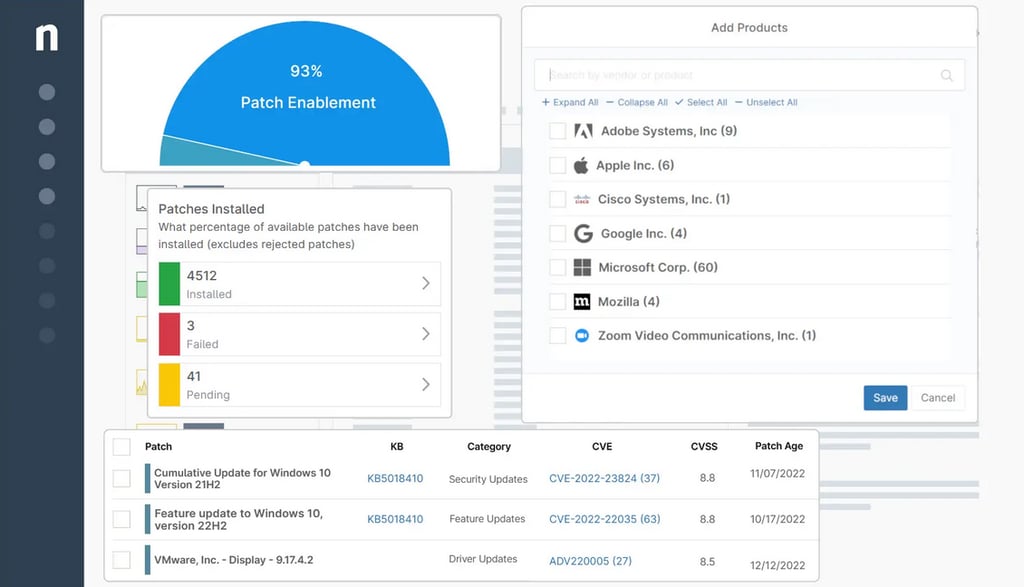Click the Google Inc. logo icon
The width and height of the screenshot is (1024, 587).
pos(583,233)
